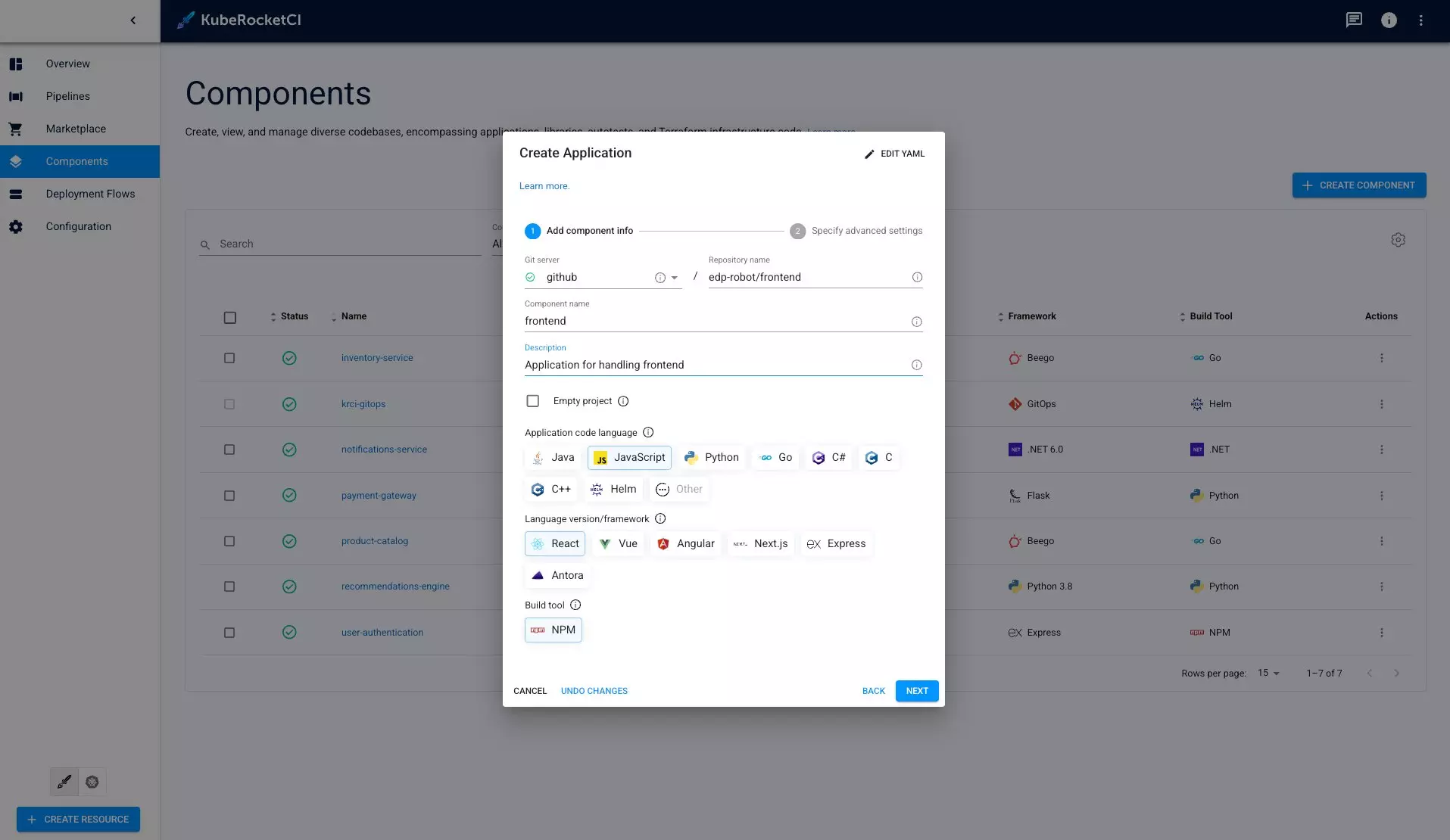The image size is (1450, 840).
Task: Cancel the Create Application dialog
Action: [530, 691]
